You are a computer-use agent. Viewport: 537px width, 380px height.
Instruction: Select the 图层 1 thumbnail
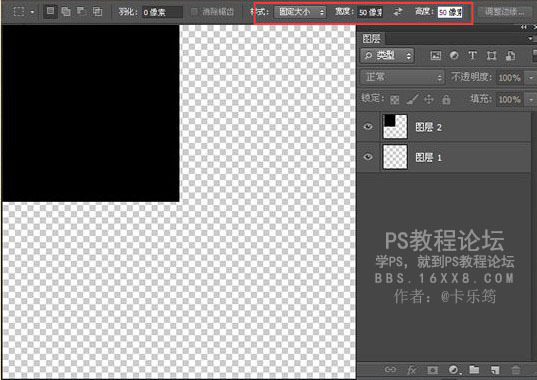coord(395,157)
